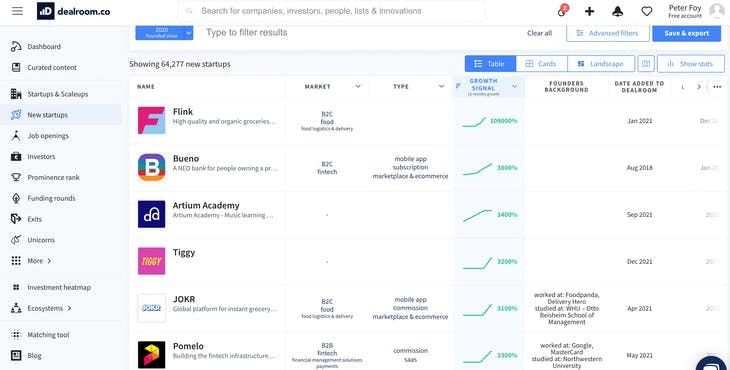Viewport: 730px width, 370px height.
Task: Click Flink 109000% growth value
Action: coord(503,121)
